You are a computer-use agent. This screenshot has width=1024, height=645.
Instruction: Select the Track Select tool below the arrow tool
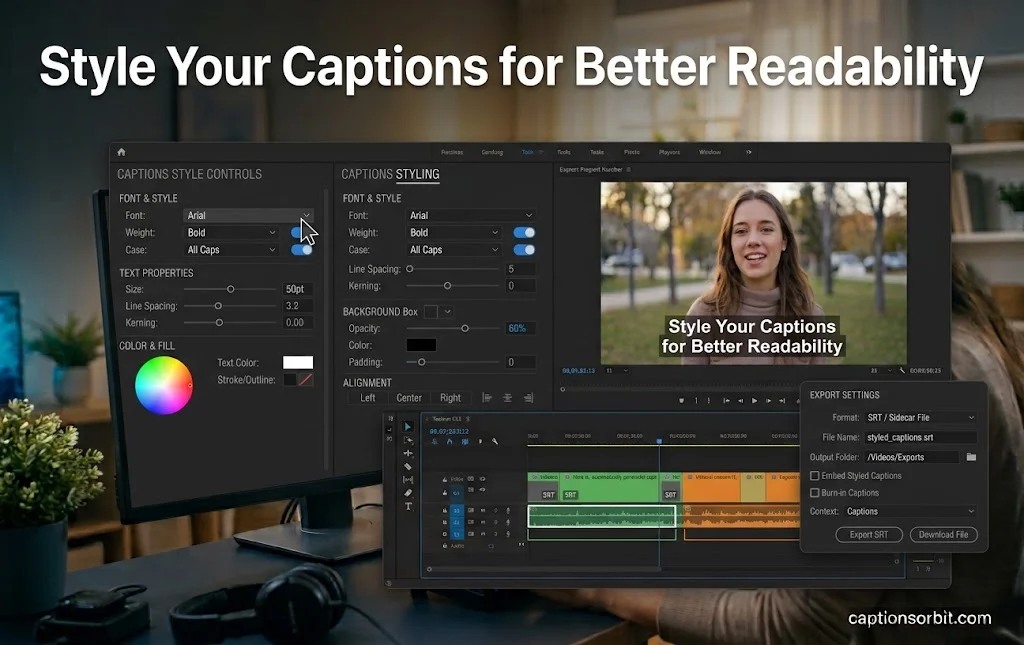[x=408, y=440]
